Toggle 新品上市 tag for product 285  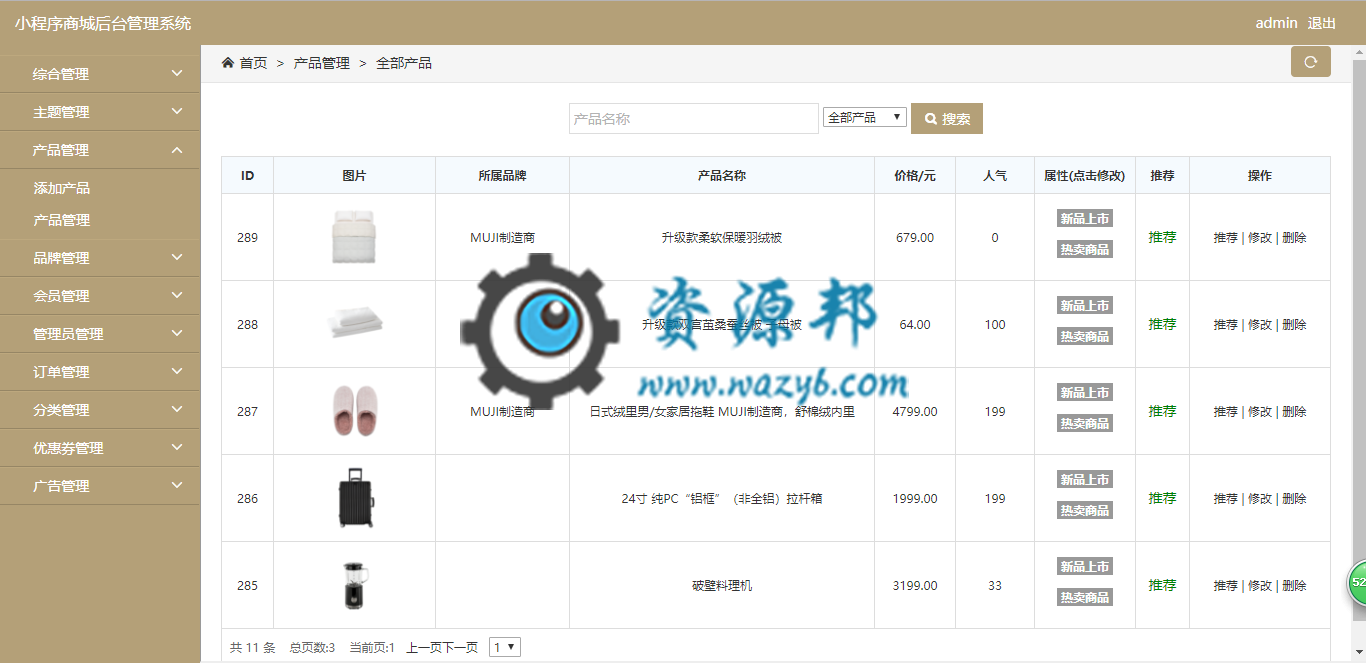point(1085,567)
